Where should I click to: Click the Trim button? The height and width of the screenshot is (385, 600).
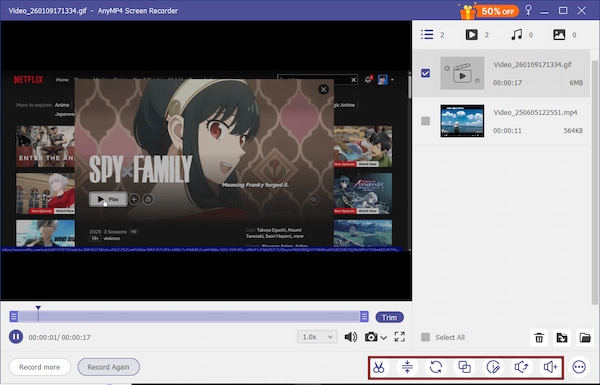pyautogui.click(x=390, y=317)
